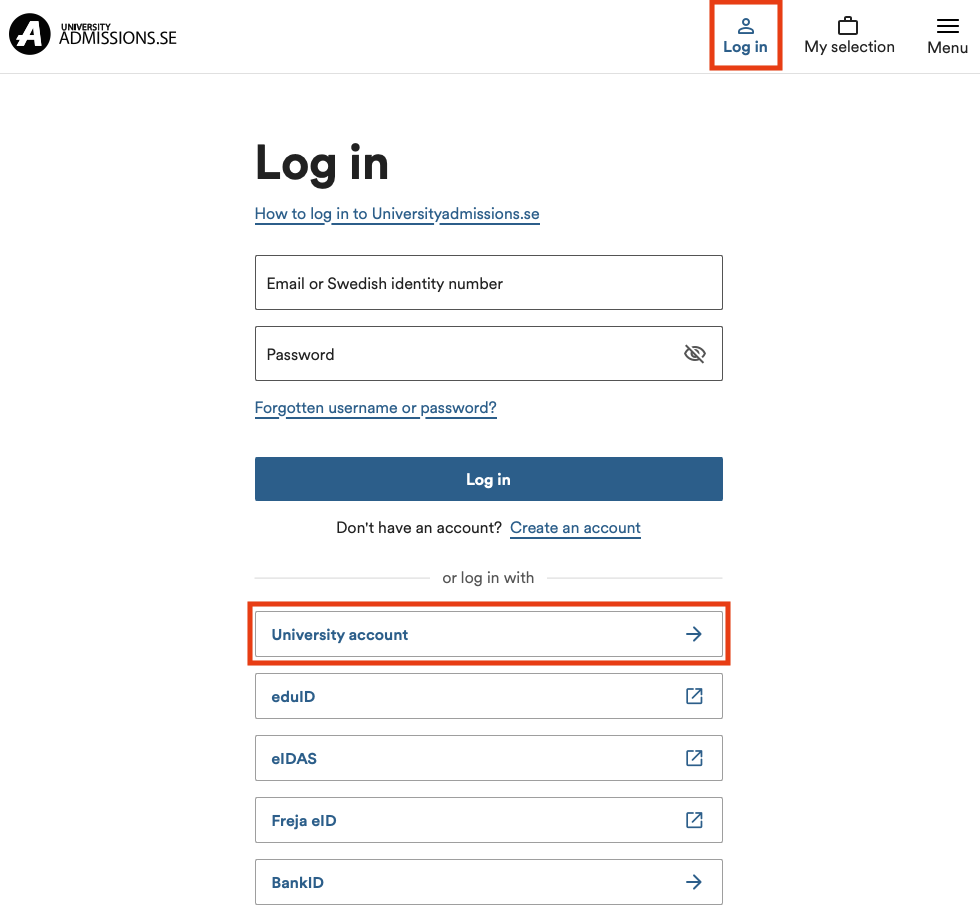
Task: Focus the Email or Swedish identity number field
Action: (x=489, y=282)
